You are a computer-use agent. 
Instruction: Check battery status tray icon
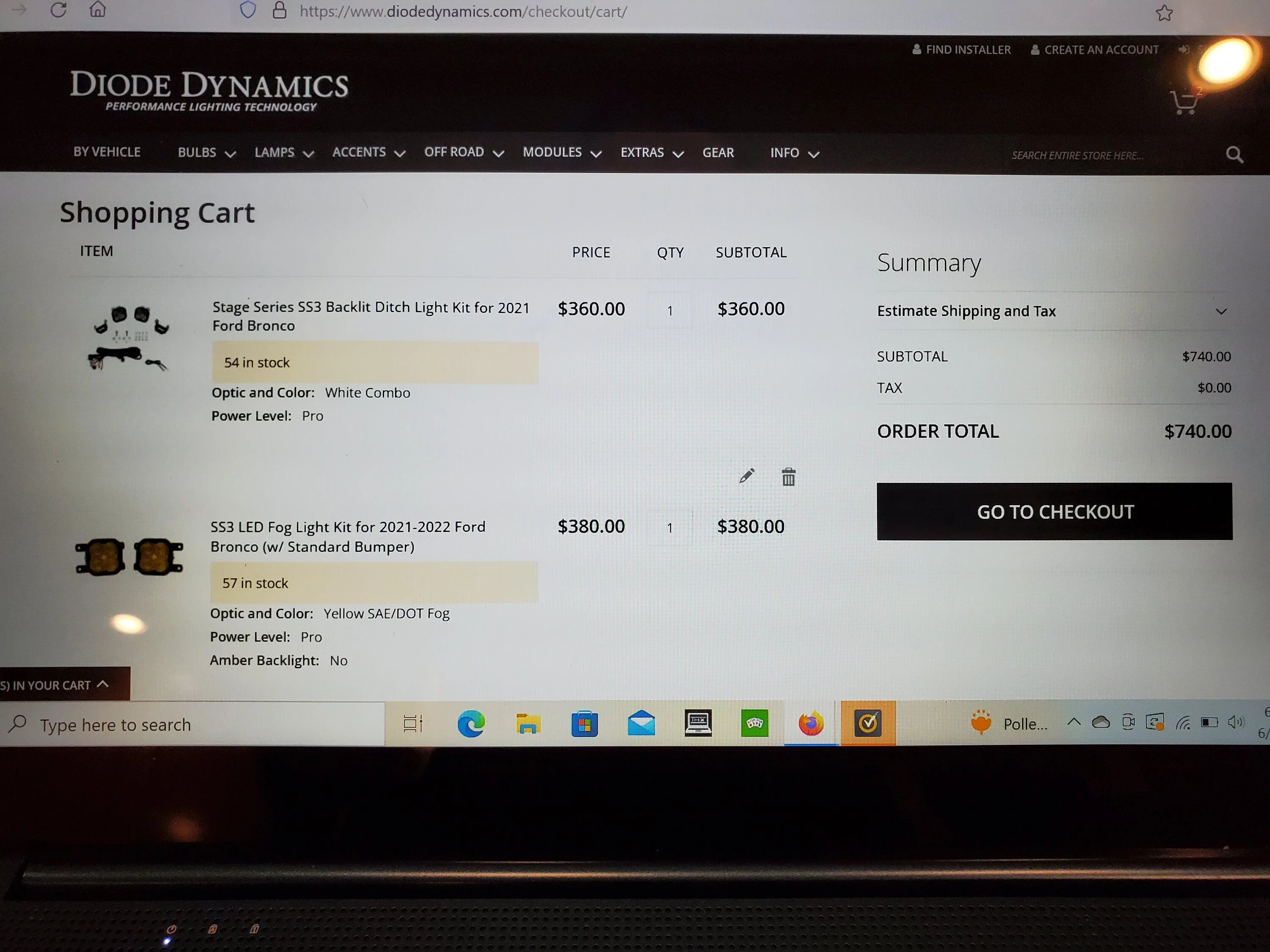(x=1209, y=722)
